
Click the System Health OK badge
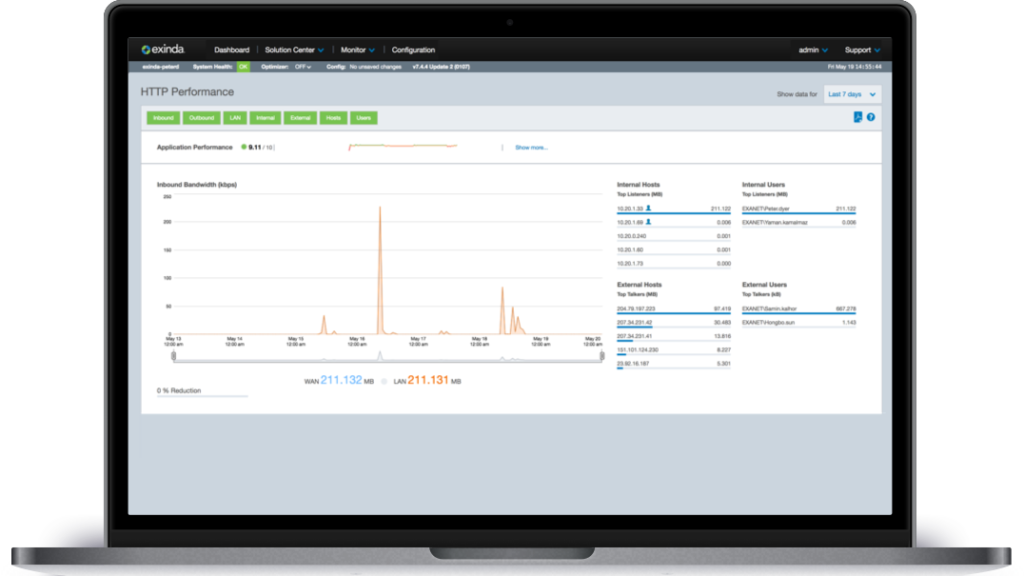[243, 67]
